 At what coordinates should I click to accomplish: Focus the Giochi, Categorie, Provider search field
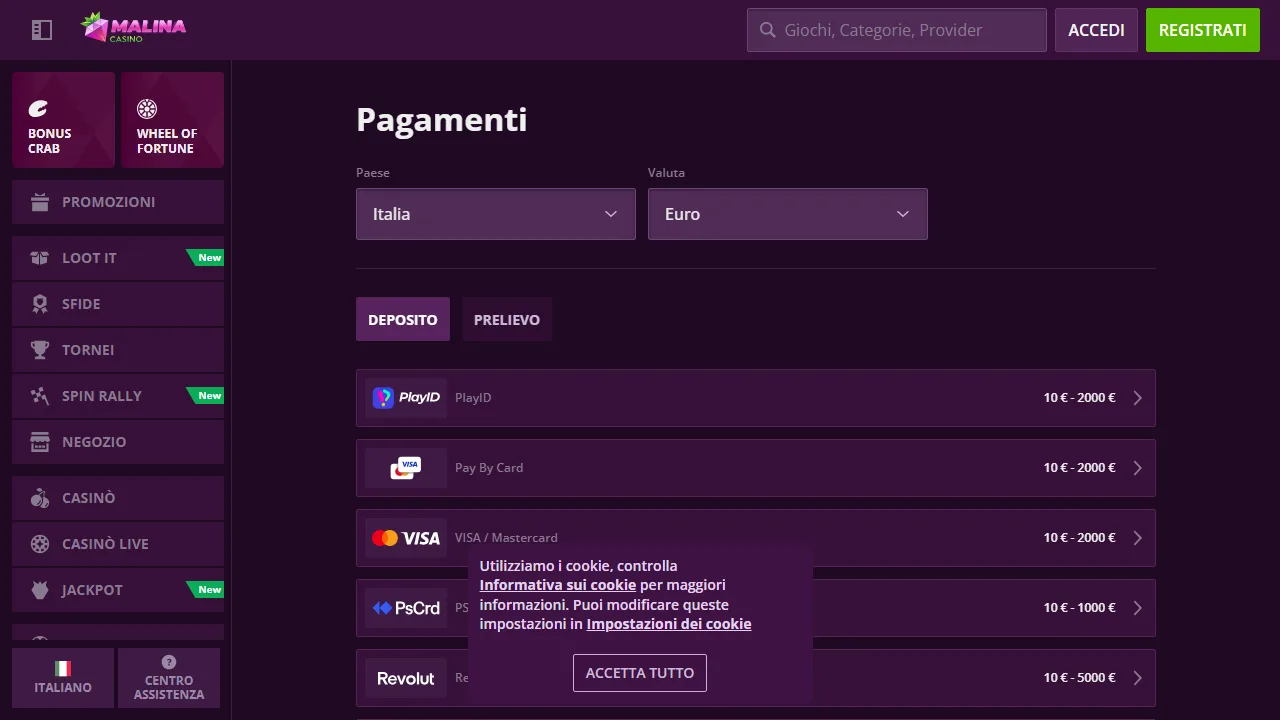(x=897, y=30)
